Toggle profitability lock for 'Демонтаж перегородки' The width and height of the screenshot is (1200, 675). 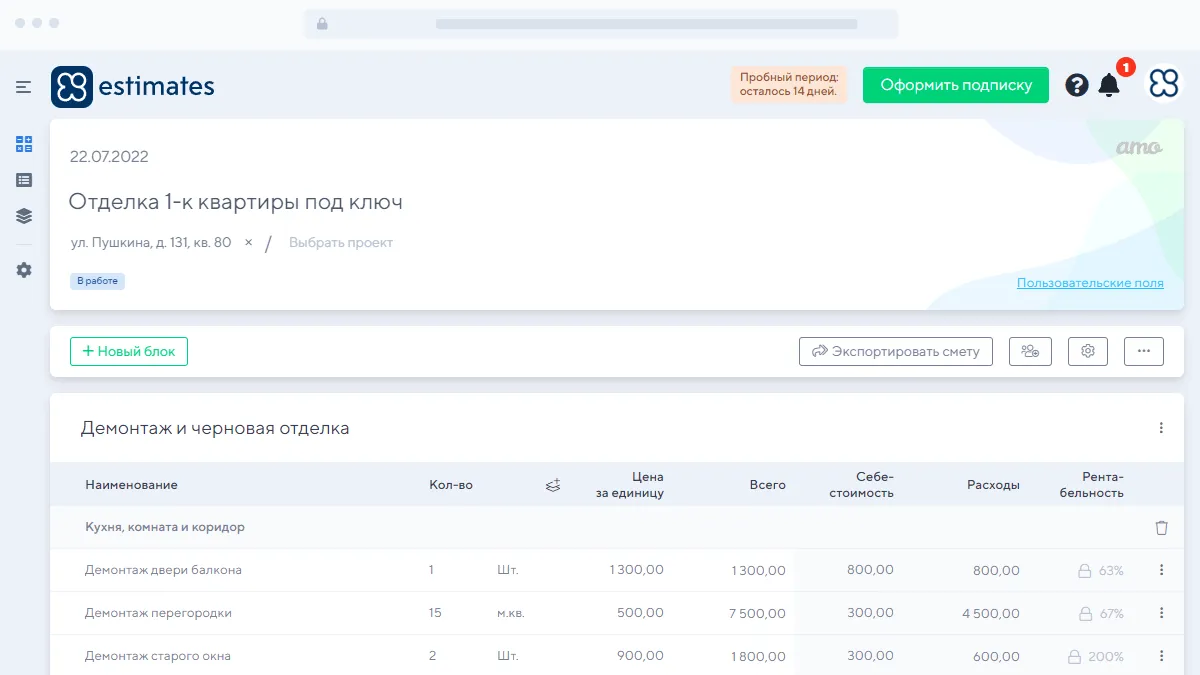[1084, 614]
